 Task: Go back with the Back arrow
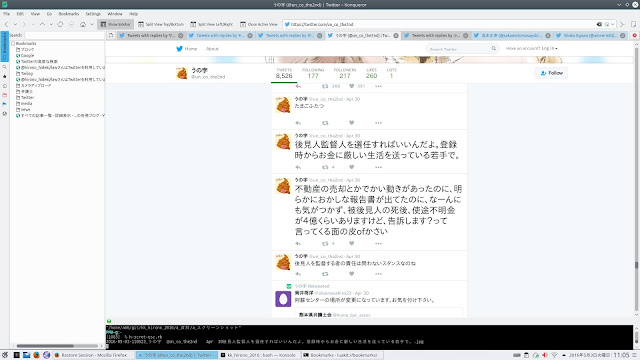point(6,24)
